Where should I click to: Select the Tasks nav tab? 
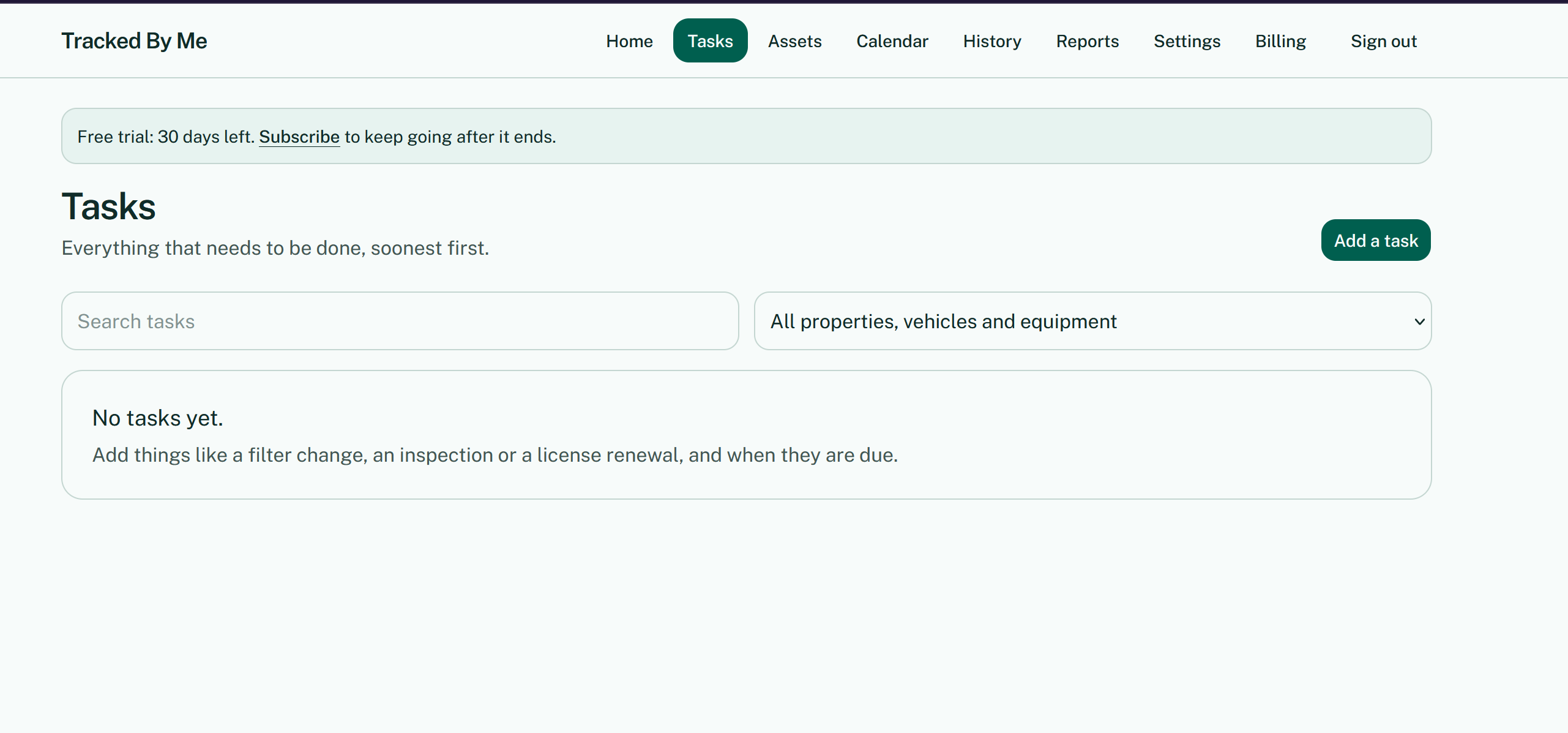point(710,41)
